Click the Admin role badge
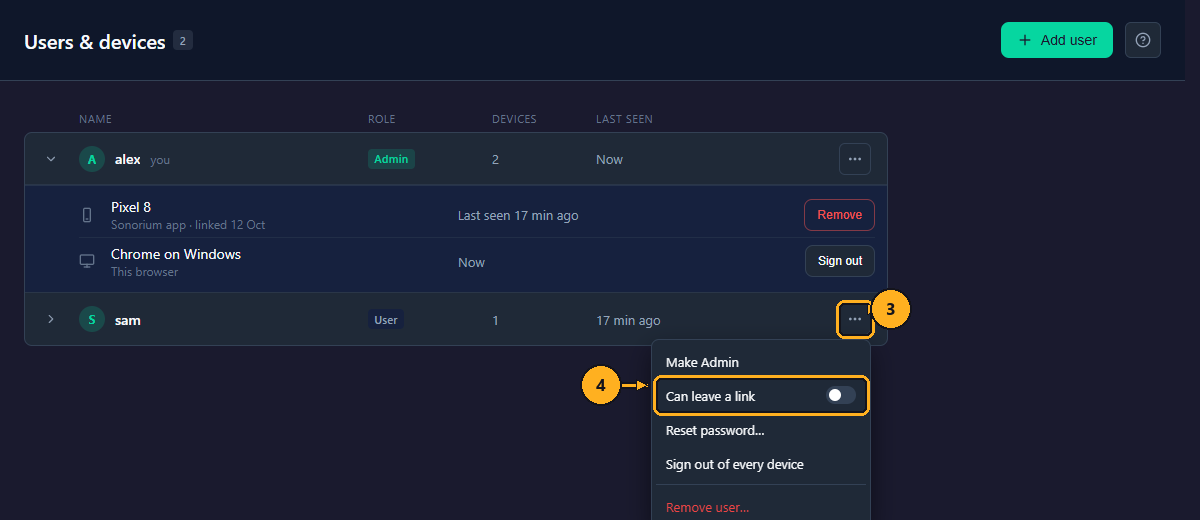 pos(391,159)
